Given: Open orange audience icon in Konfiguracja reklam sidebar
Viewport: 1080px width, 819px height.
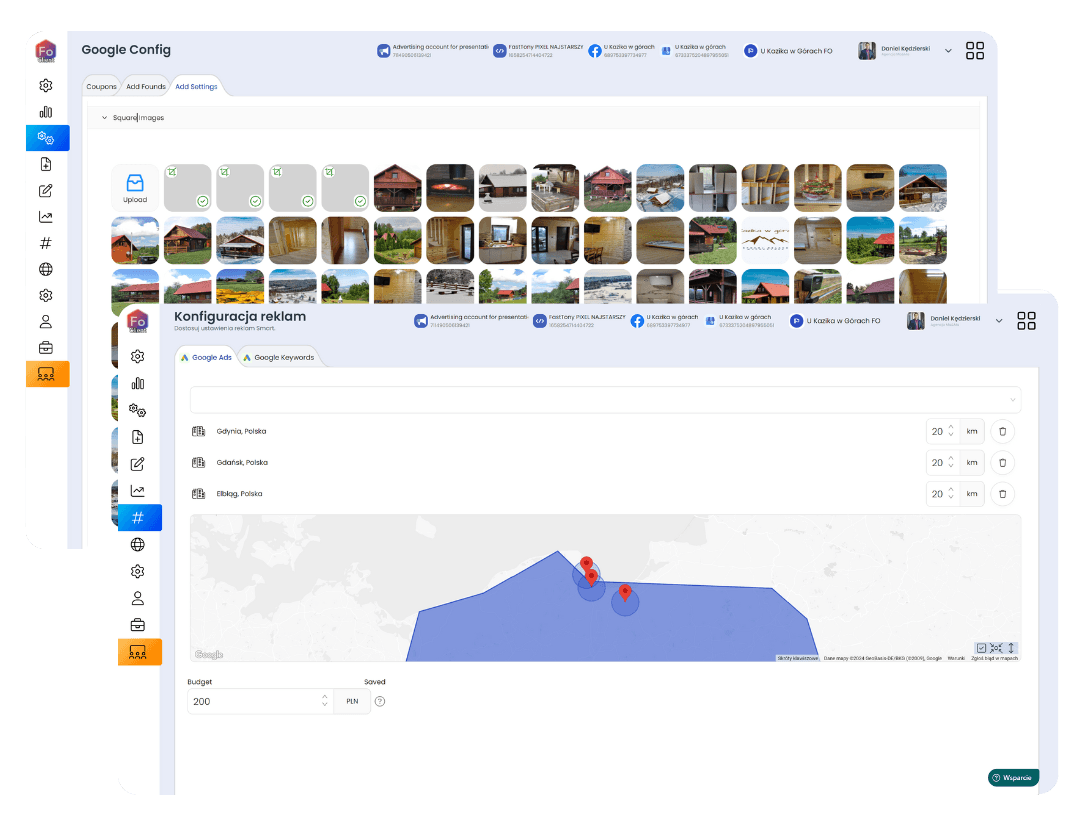Looking at the screenshot, I should click(139, 652).
